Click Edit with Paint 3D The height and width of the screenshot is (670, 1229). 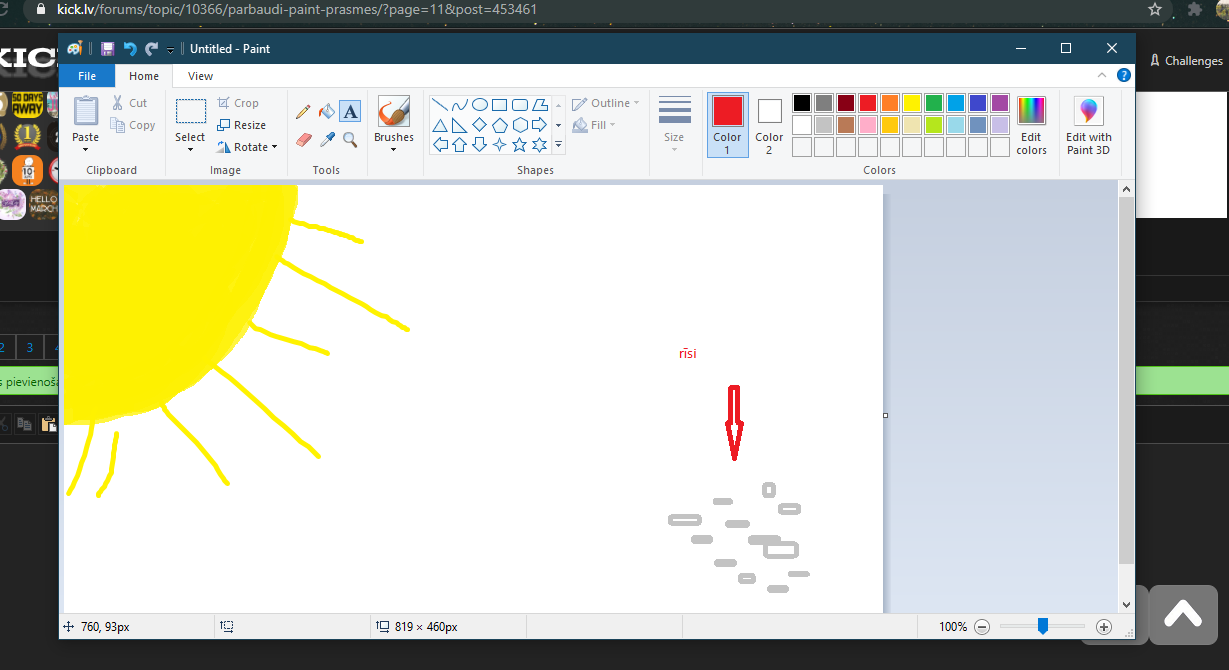coord(1088,125)
